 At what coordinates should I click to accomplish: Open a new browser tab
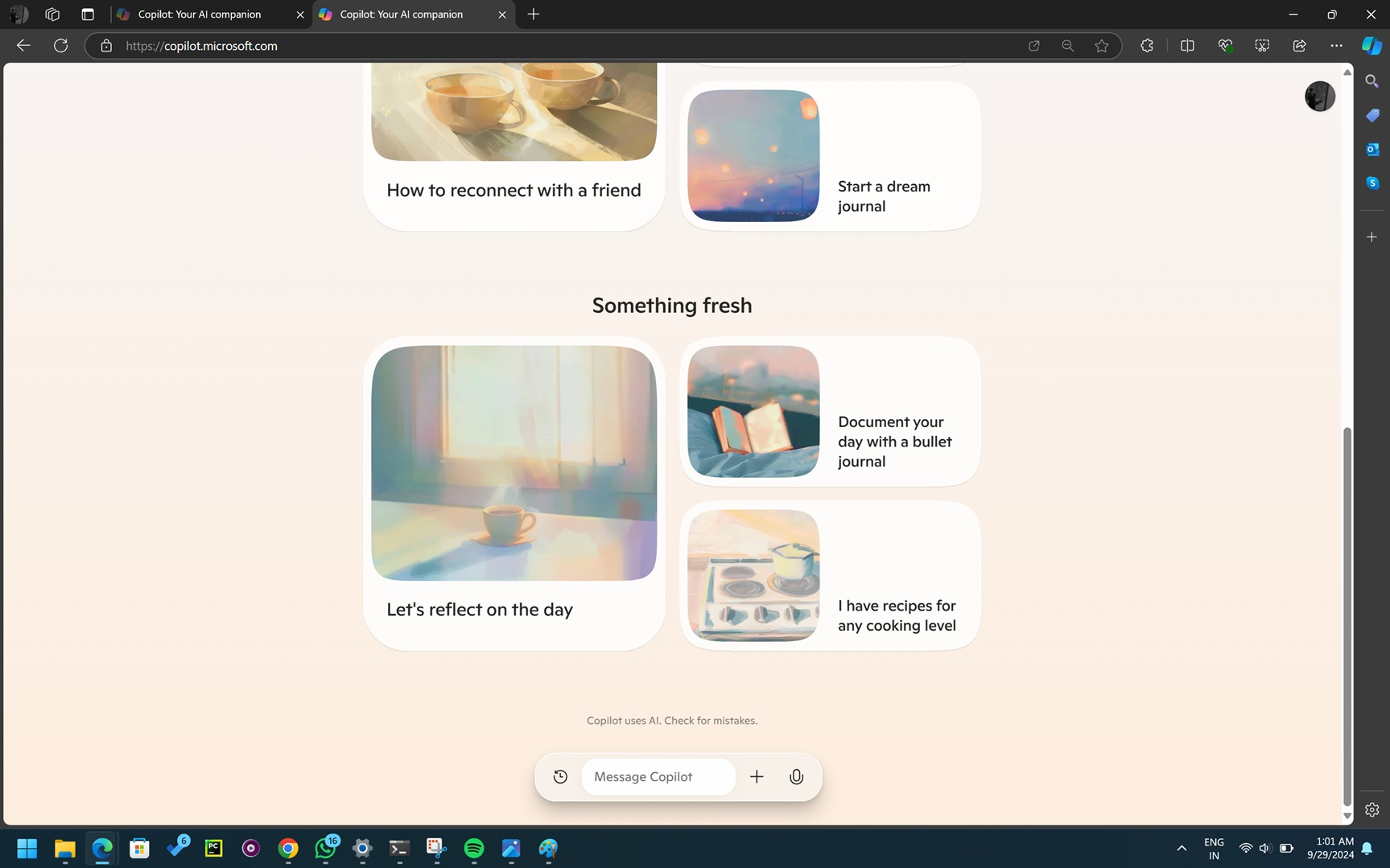pos(534,14)
